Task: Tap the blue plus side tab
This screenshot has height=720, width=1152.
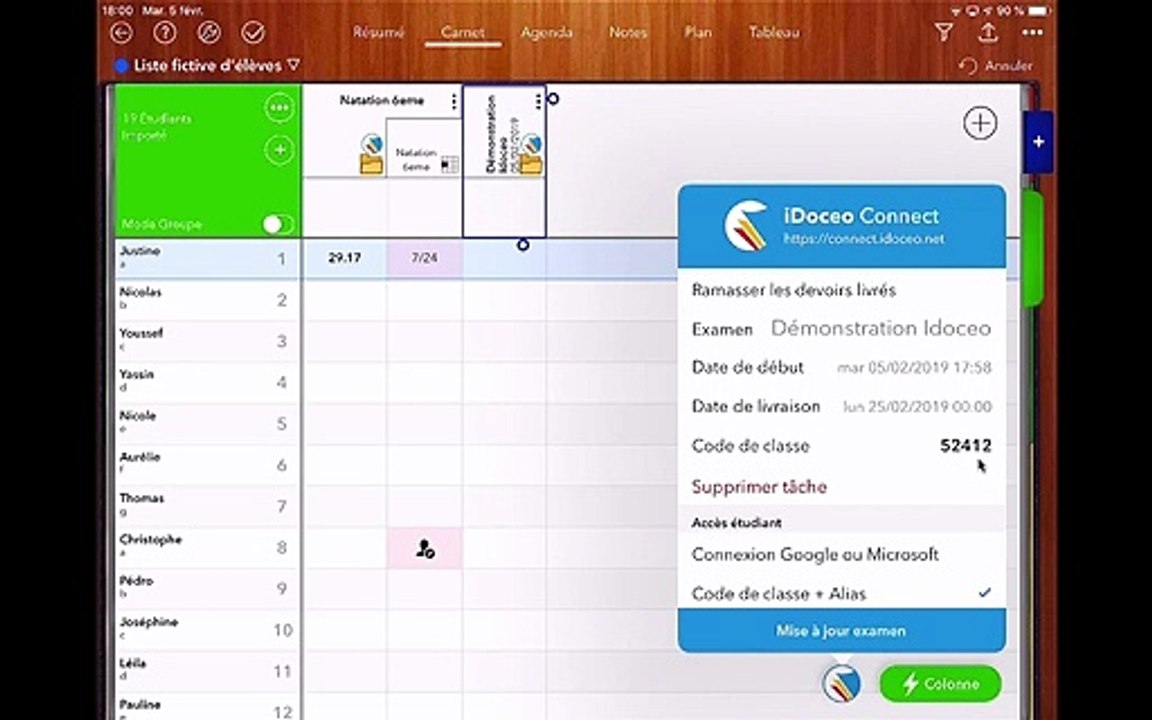Action: [x=1038, y=142]
